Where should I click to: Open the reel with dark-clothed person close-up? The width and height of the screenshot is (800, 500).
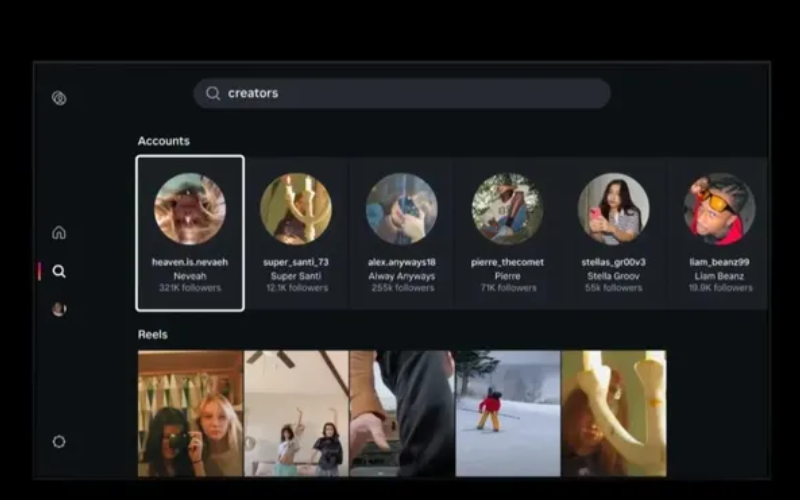tap(402, 413)
